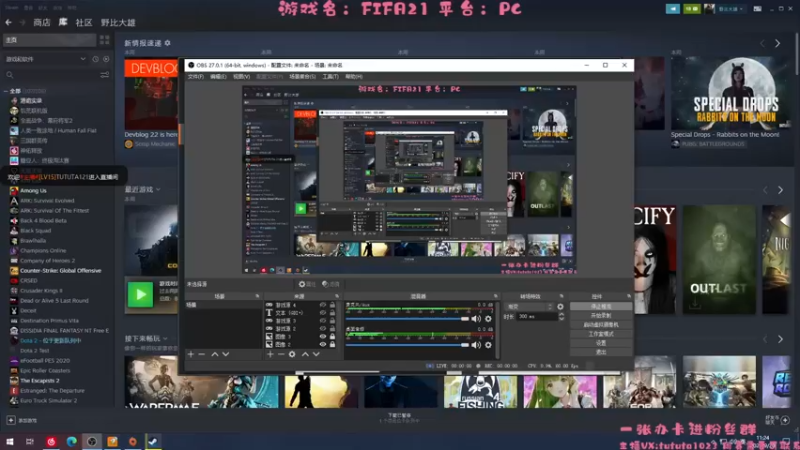Viewport: 800px width, 450px height.
Task: Move scene down with scenes panel down arrow
Action: tap(226, 354)
